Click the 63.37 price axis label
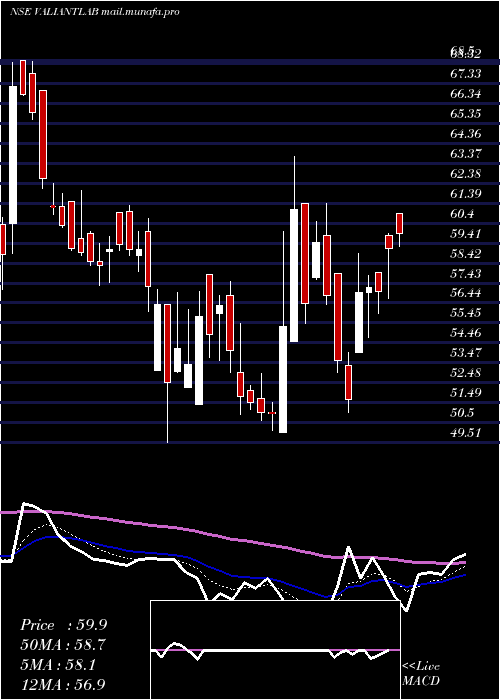Screen dimensions: 500x700 point(466,154)
